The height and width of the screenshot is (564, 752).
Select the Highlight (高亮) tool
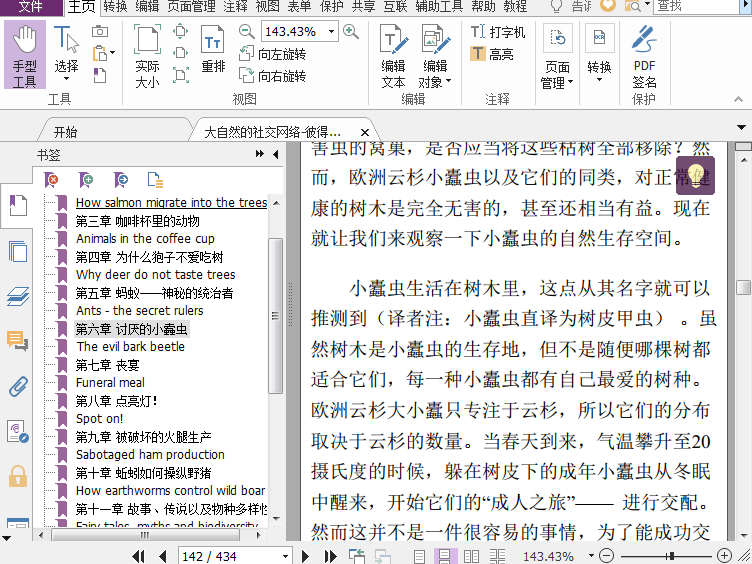(492, 54)
